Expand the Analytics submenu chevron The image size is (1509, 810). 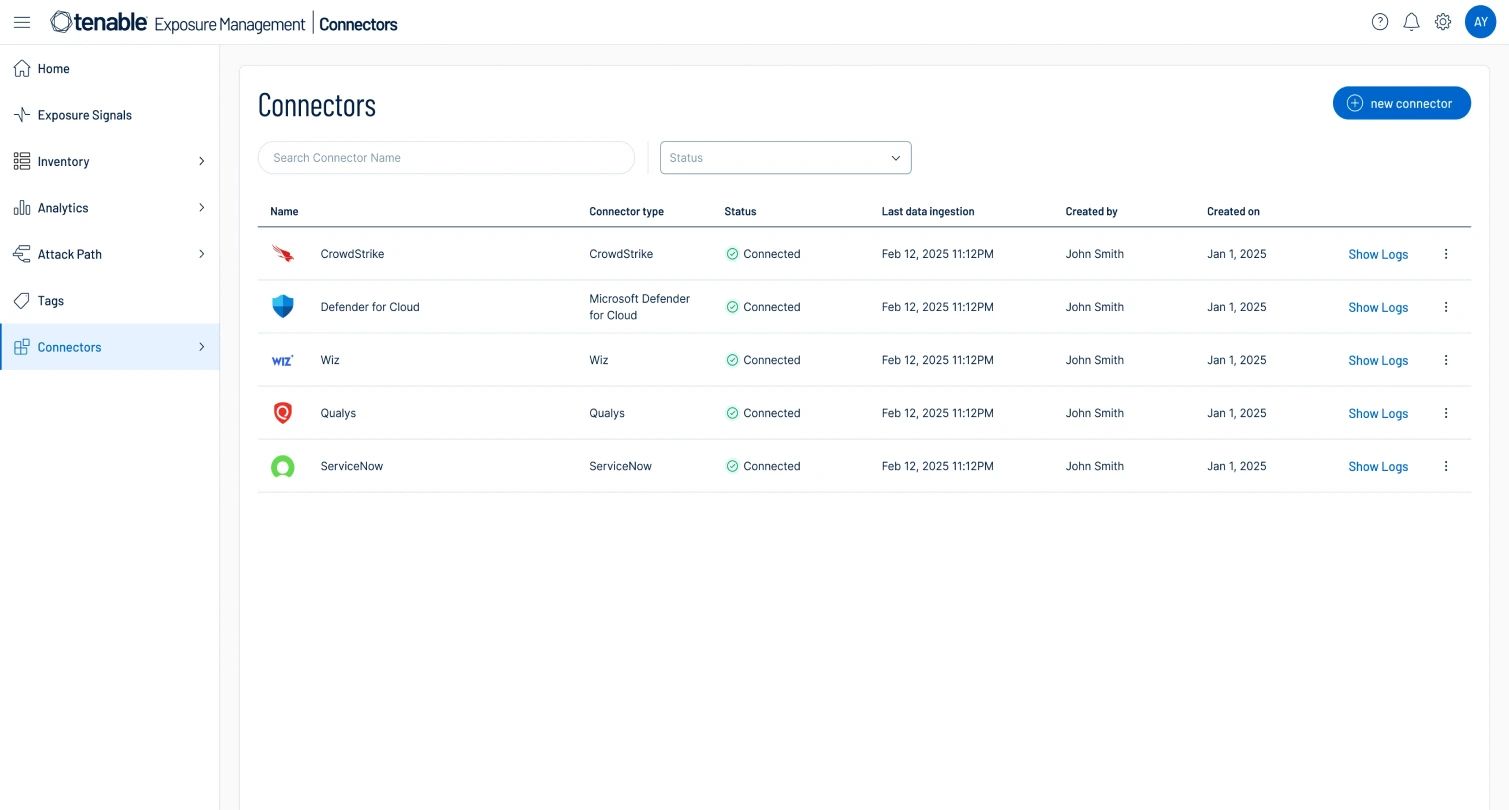click(201, 208)
